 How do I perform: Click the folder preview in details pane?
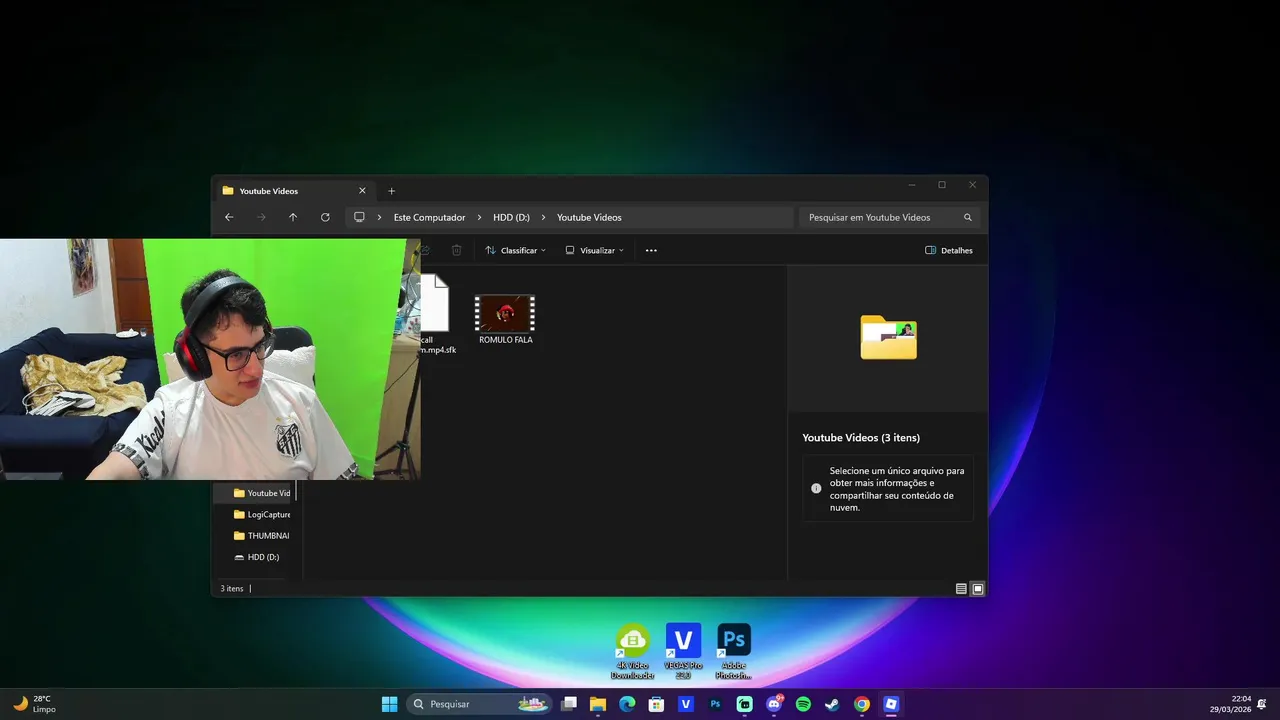pos(888,337)
